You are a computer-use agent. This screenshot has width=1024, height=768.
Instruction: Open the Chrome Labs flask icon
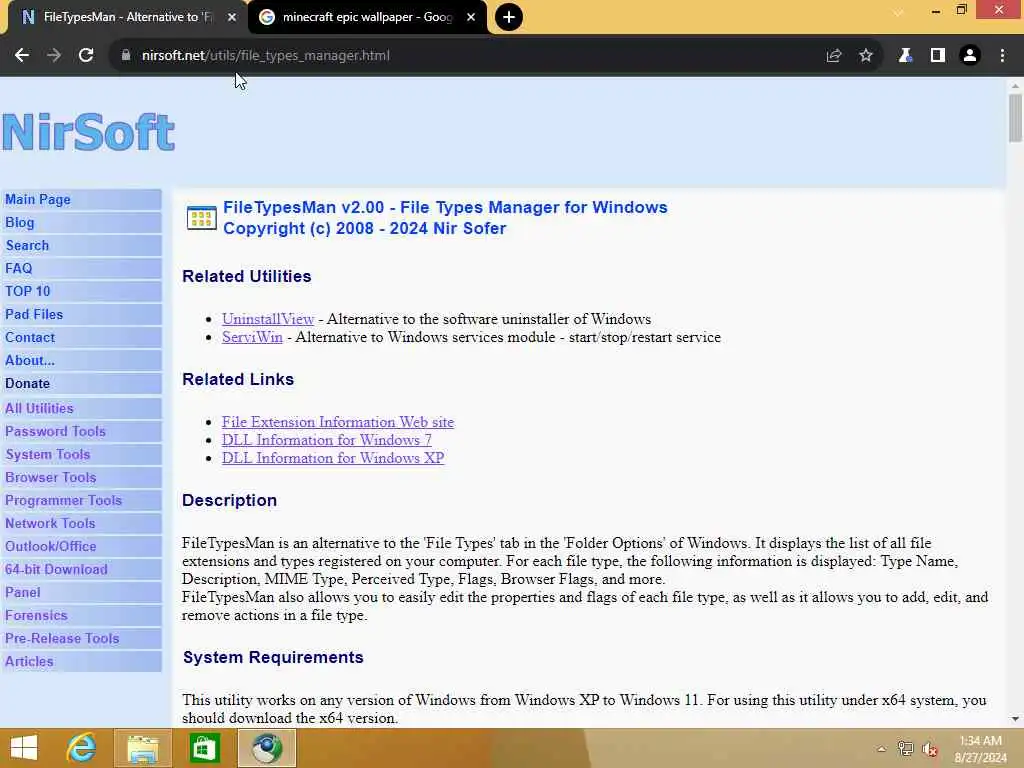(905, 56)
